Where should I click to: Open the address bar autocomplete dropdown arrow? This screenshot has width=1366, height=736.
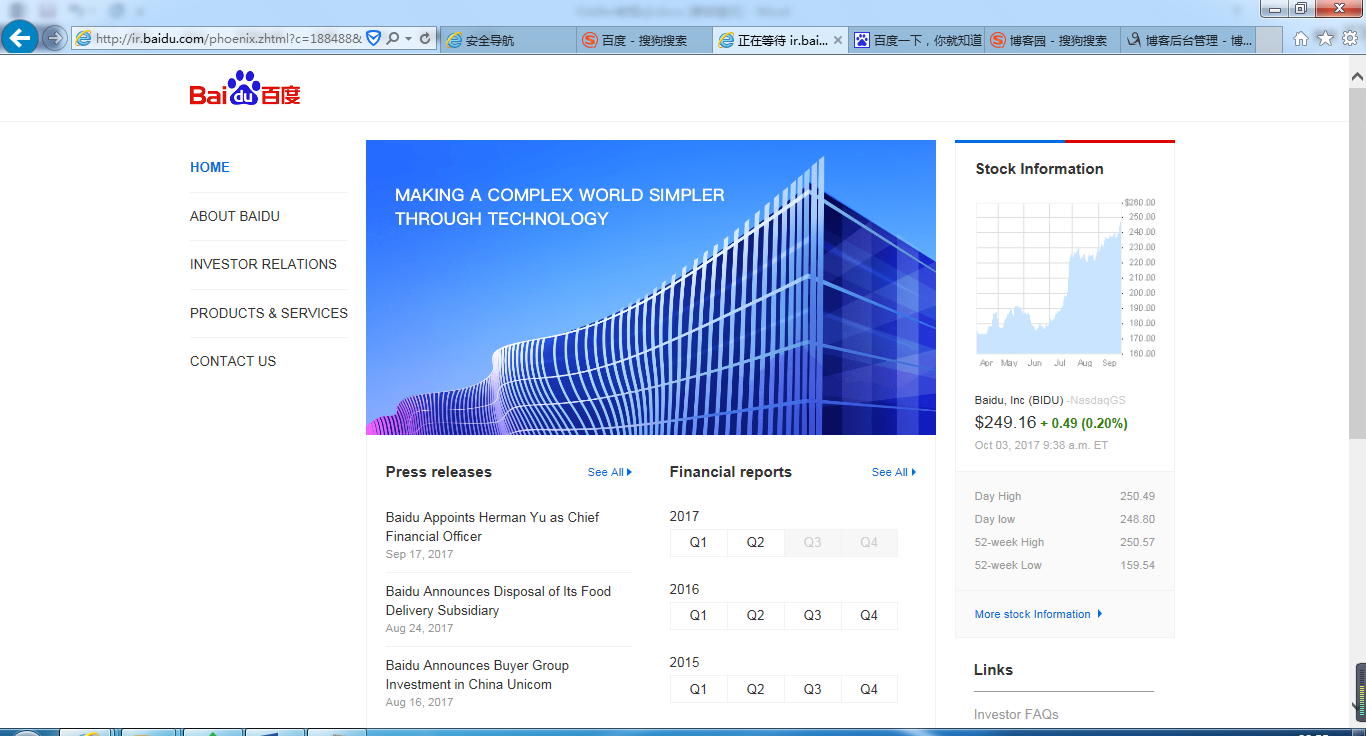408,39
